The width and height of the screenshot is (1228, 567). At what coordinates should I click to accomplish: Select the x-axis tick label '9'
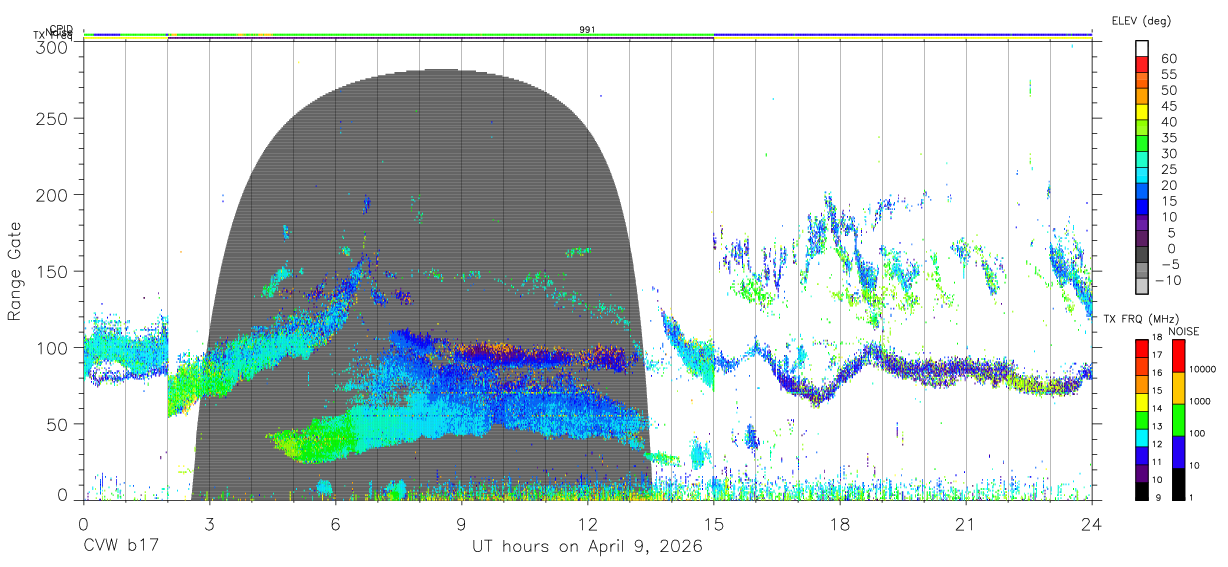[x=461, y=523]
